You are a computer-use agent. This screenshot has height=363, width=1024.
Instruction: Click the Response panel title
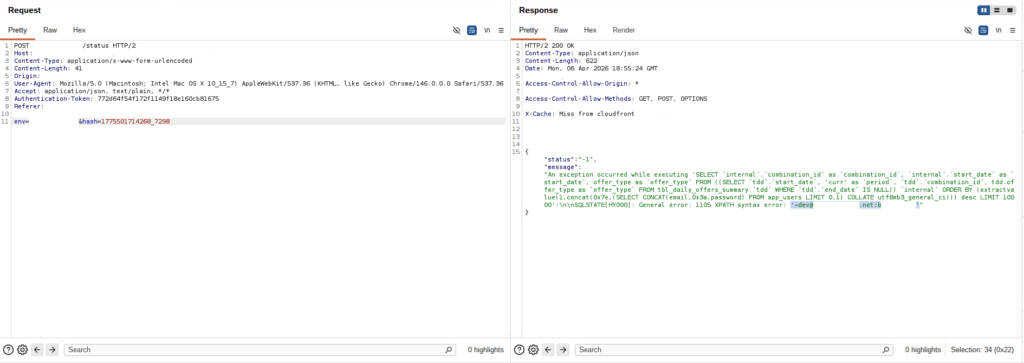click(538, 10)
